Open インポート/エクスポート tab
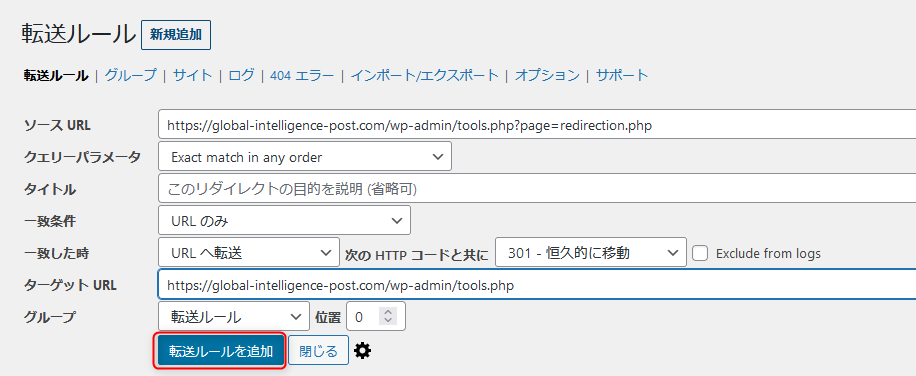This screenshot has height=376, width=916. tap(425, 75)
